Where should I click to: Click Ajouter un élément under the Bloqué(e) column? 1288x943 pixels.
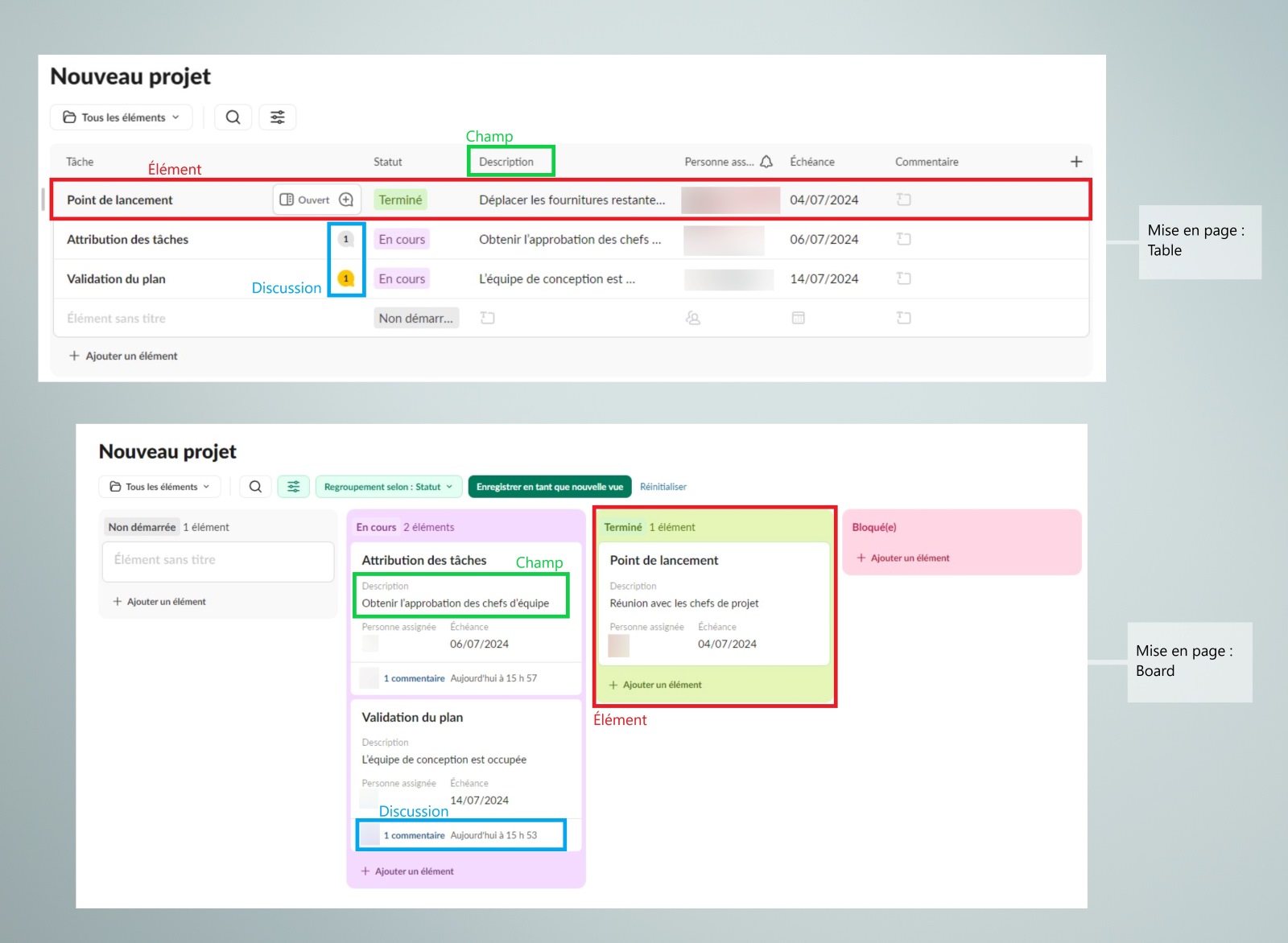(x=903, y=557)
